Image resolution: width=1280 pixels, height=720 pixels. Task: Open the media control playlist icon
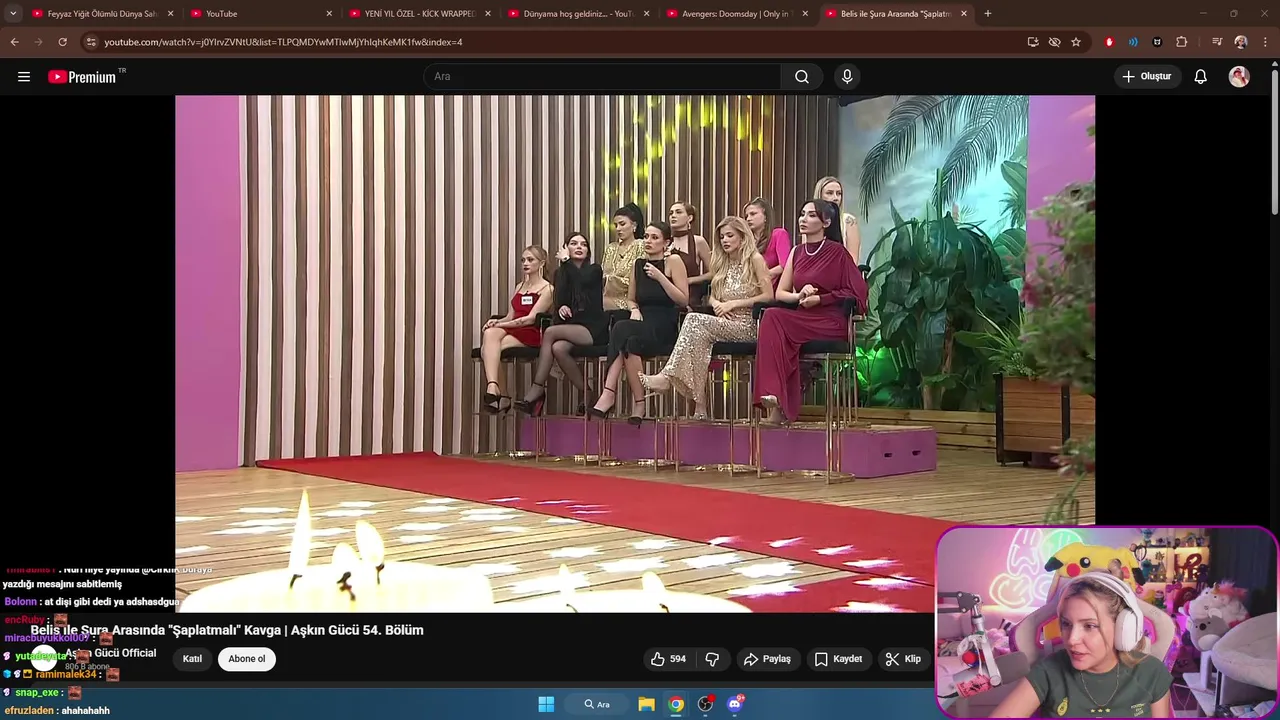pos(1217,42)
